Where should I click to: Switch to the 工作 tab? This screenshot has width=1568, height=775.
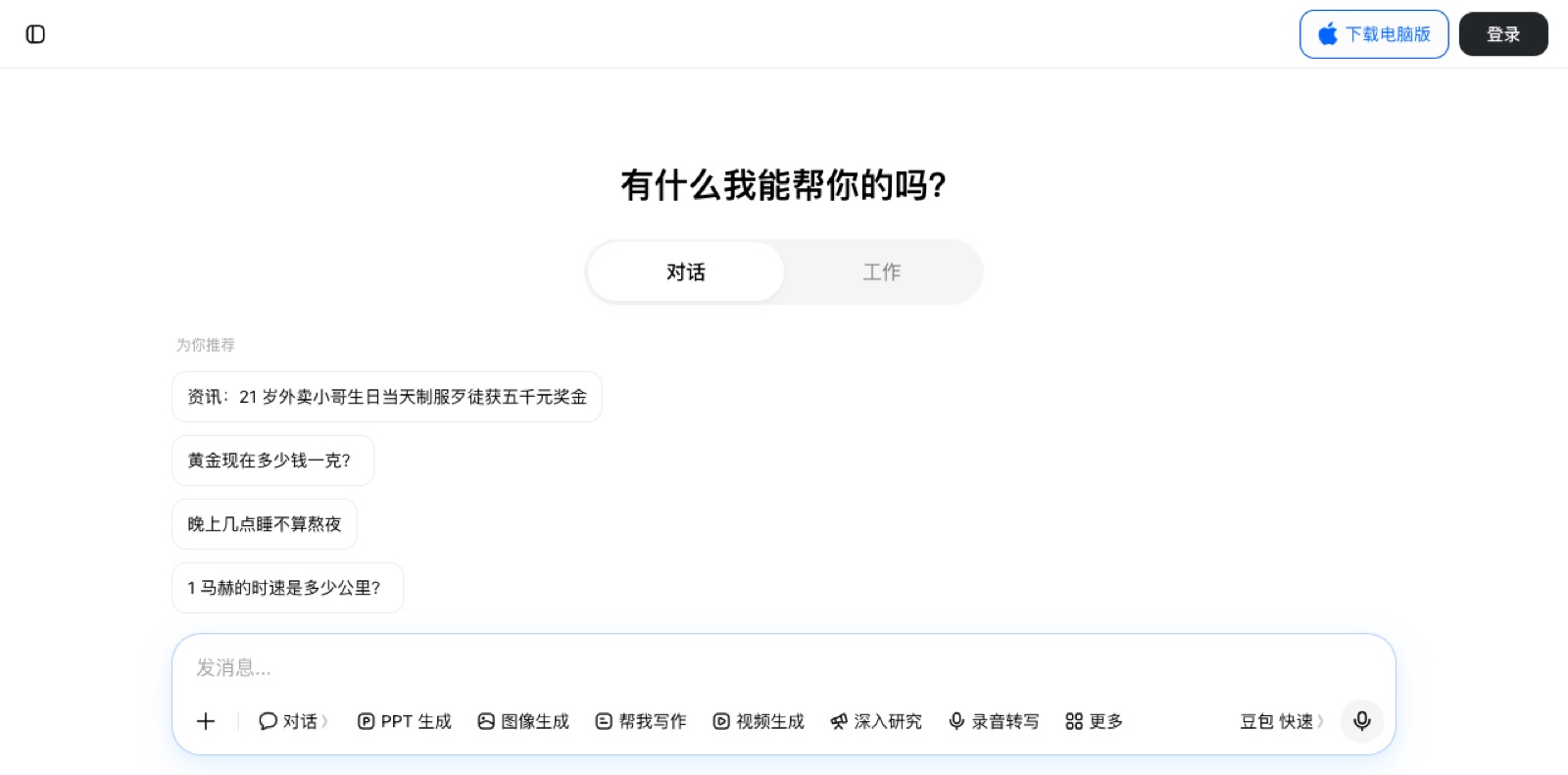click(x=882, y=271)
